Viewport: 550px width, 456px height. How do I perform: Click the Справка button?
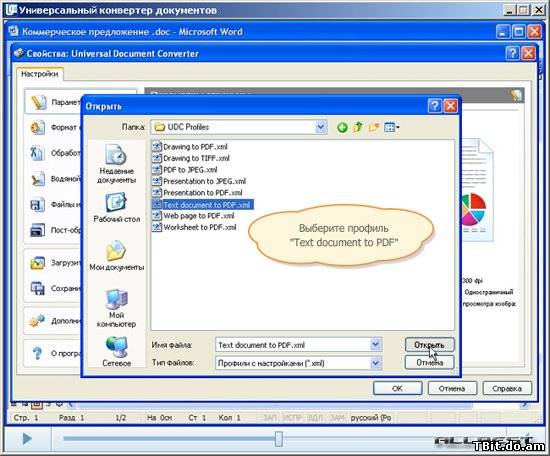pyautogui.click(x=507, y=388)
